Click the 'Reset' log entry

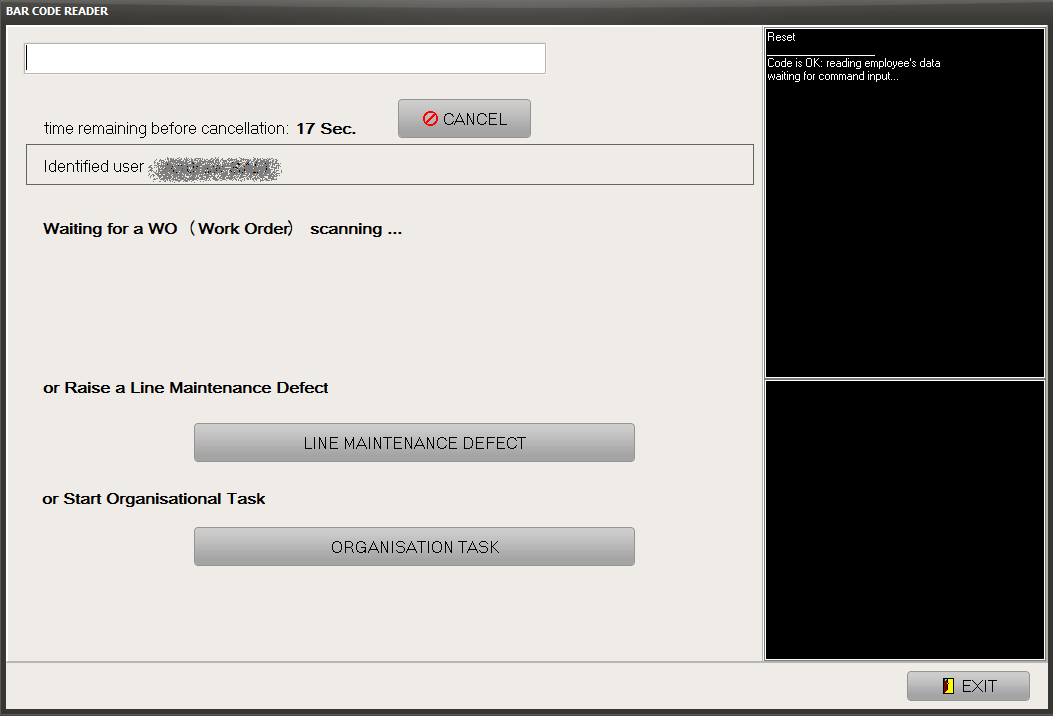click(x=781, y=37)
